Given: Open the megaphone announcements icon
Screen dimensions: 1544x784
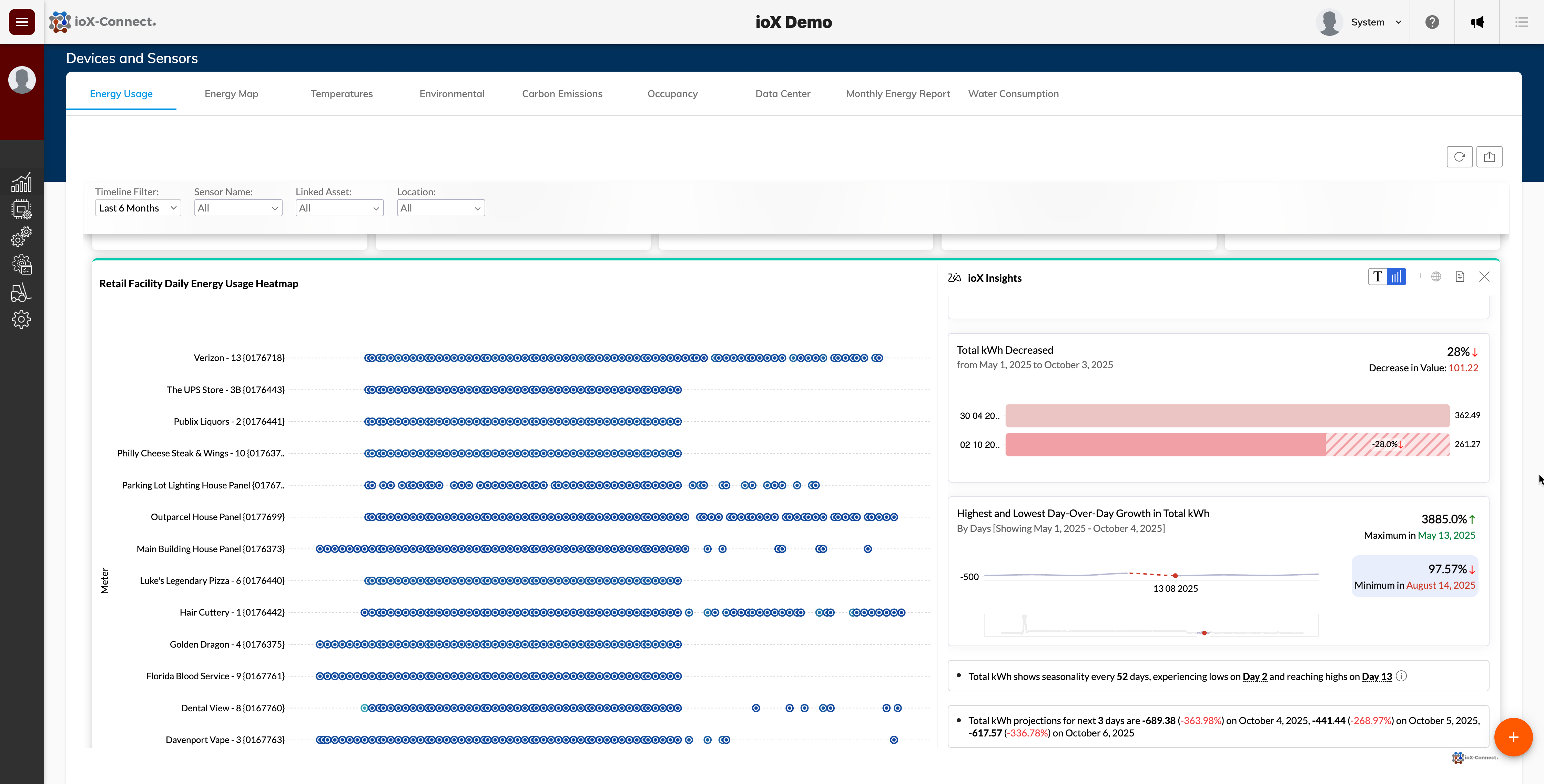Looking at the screenshot, I should (1477, 22).
